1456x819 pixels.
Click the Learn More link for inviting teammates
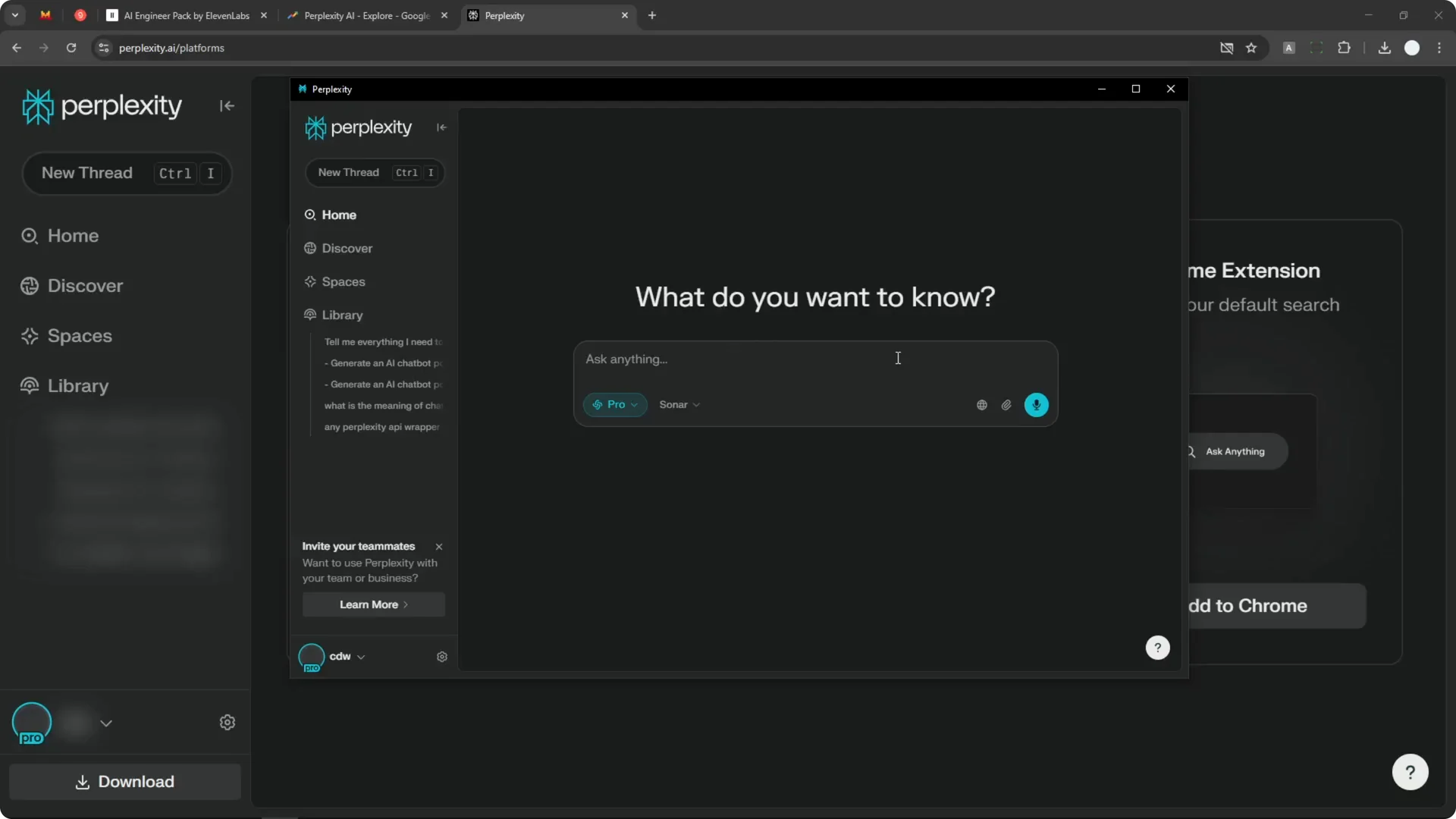point(372,604)
